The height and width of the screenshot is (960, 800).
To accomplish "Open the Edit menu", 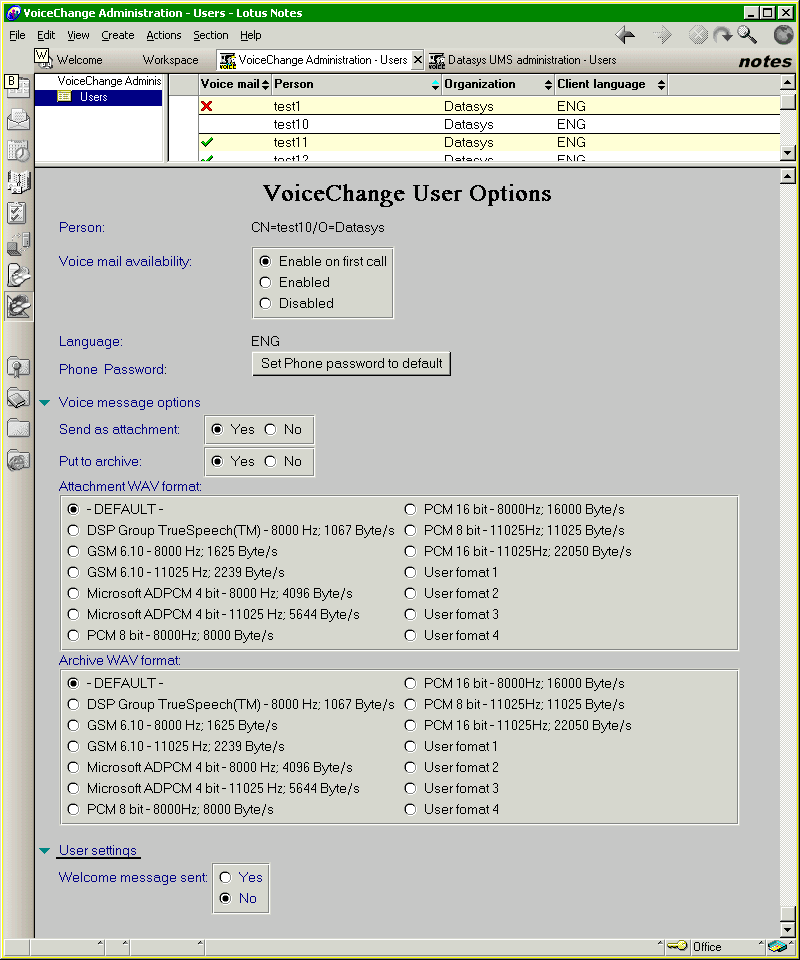I will click(46, 35).
